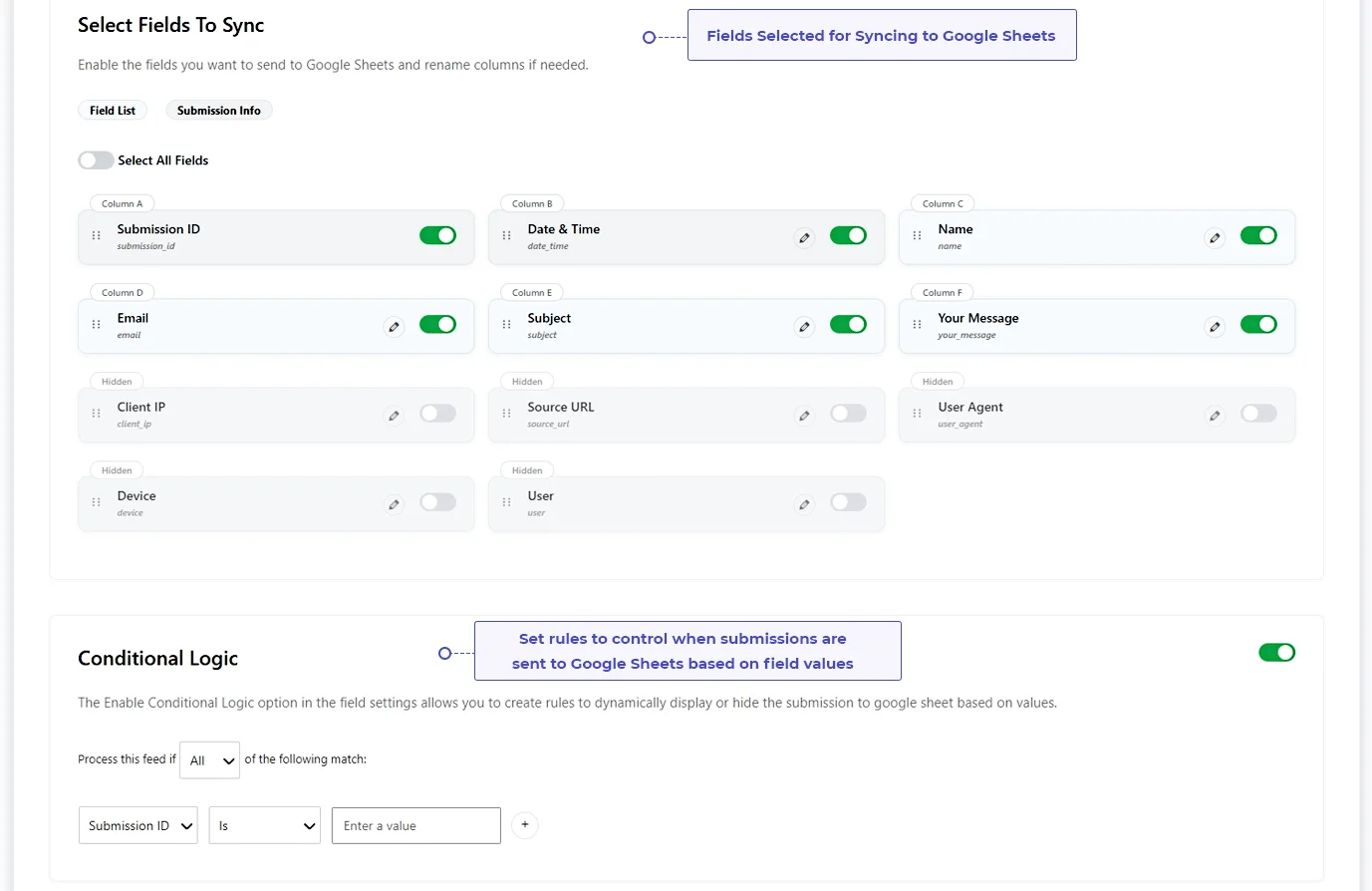Image resolution: width=1372 pixels, height=891 pixels.
Task: Enable the User field toggle
Action: (848, 501)
